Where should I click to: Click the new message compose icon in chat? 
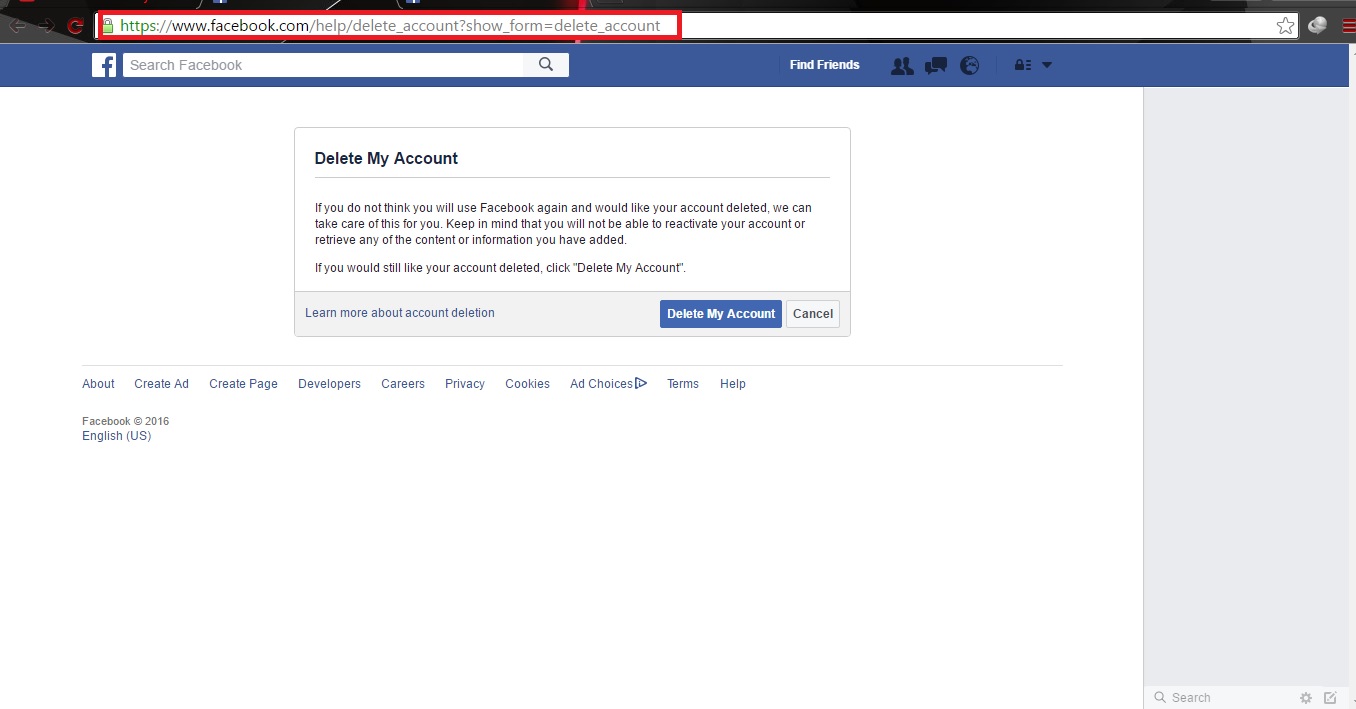(1330, 698)
